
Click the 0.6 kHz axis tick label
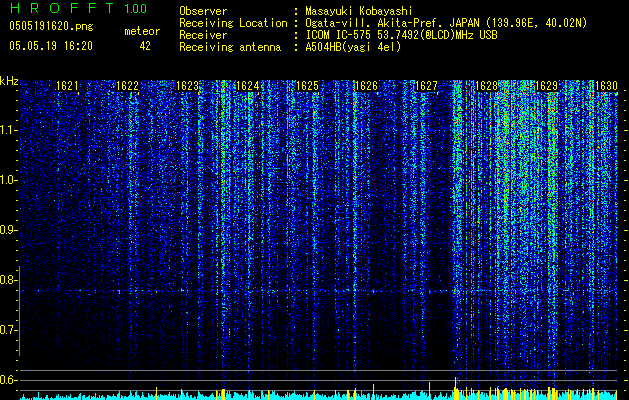click(x=9, y=380)
